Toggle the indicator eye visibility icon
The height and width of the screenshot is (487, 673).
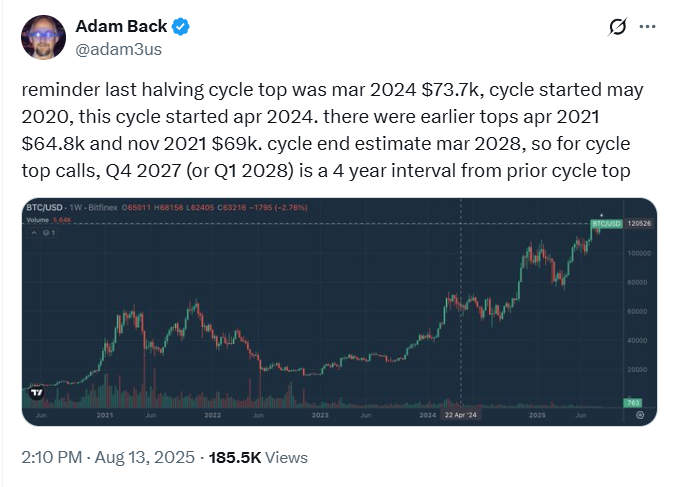46,233
